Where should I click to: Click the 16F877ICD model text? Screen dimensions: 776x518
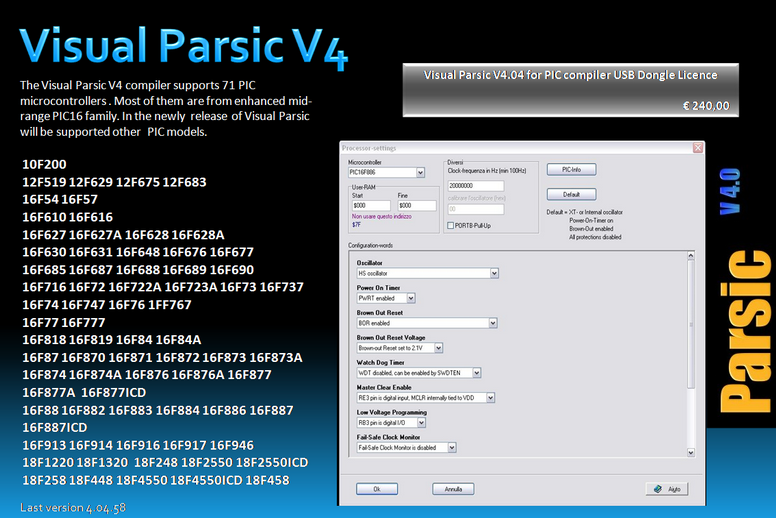[113, 393]
